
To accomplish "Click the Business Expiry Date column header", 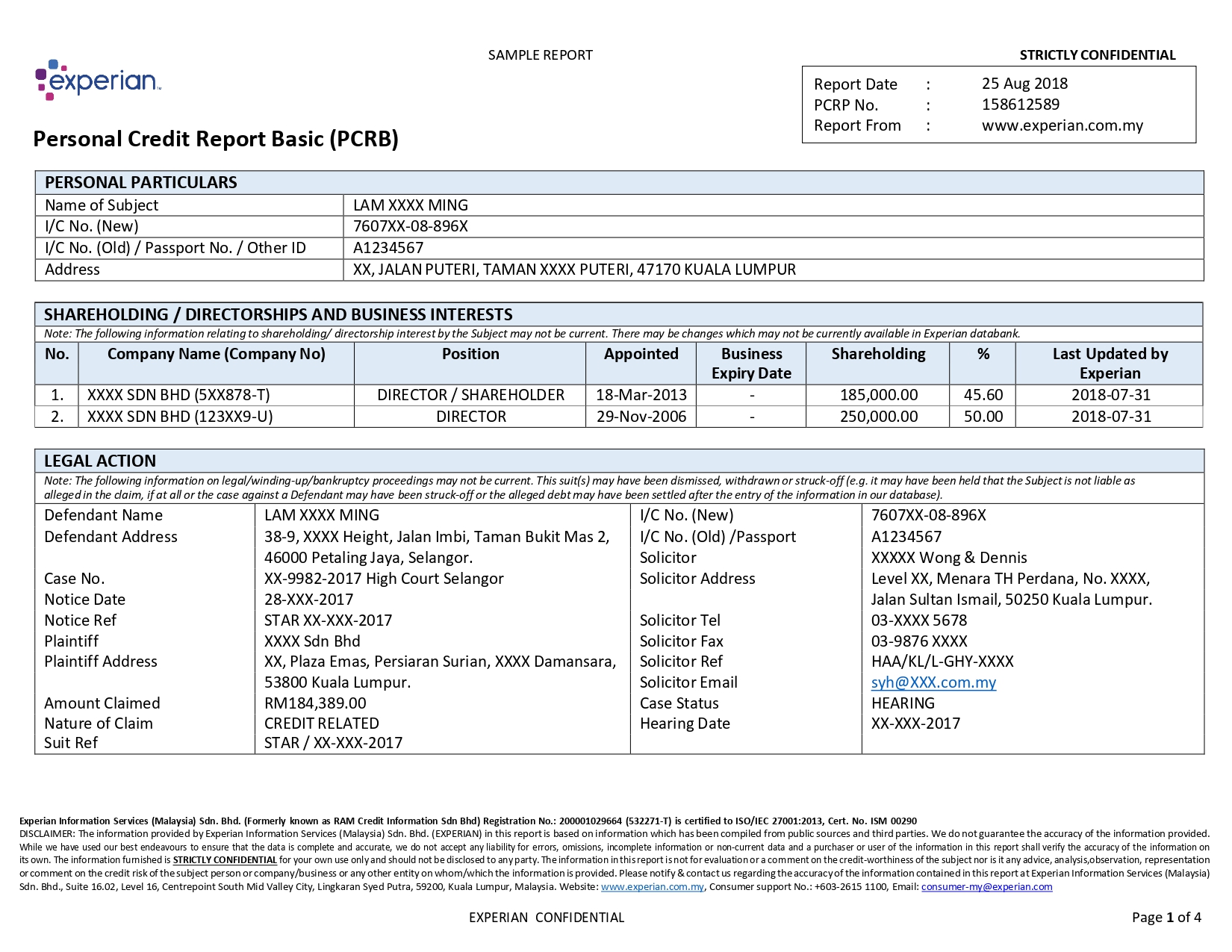I will [751, 364].
